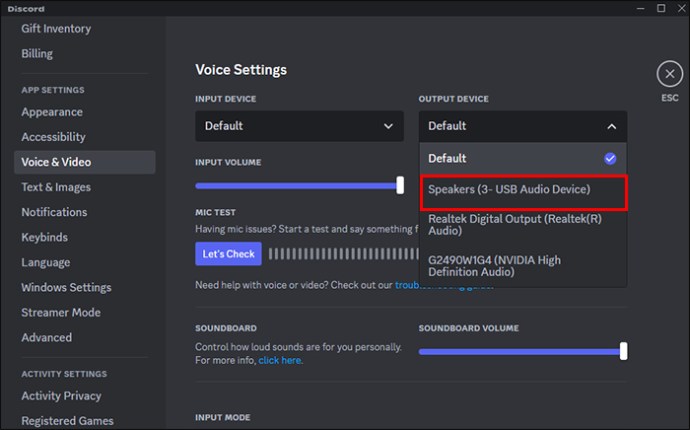Viewport: 690px width, 430px height.
Task: Click the Default option checkmark icon
Action: [x=610, y=158]
